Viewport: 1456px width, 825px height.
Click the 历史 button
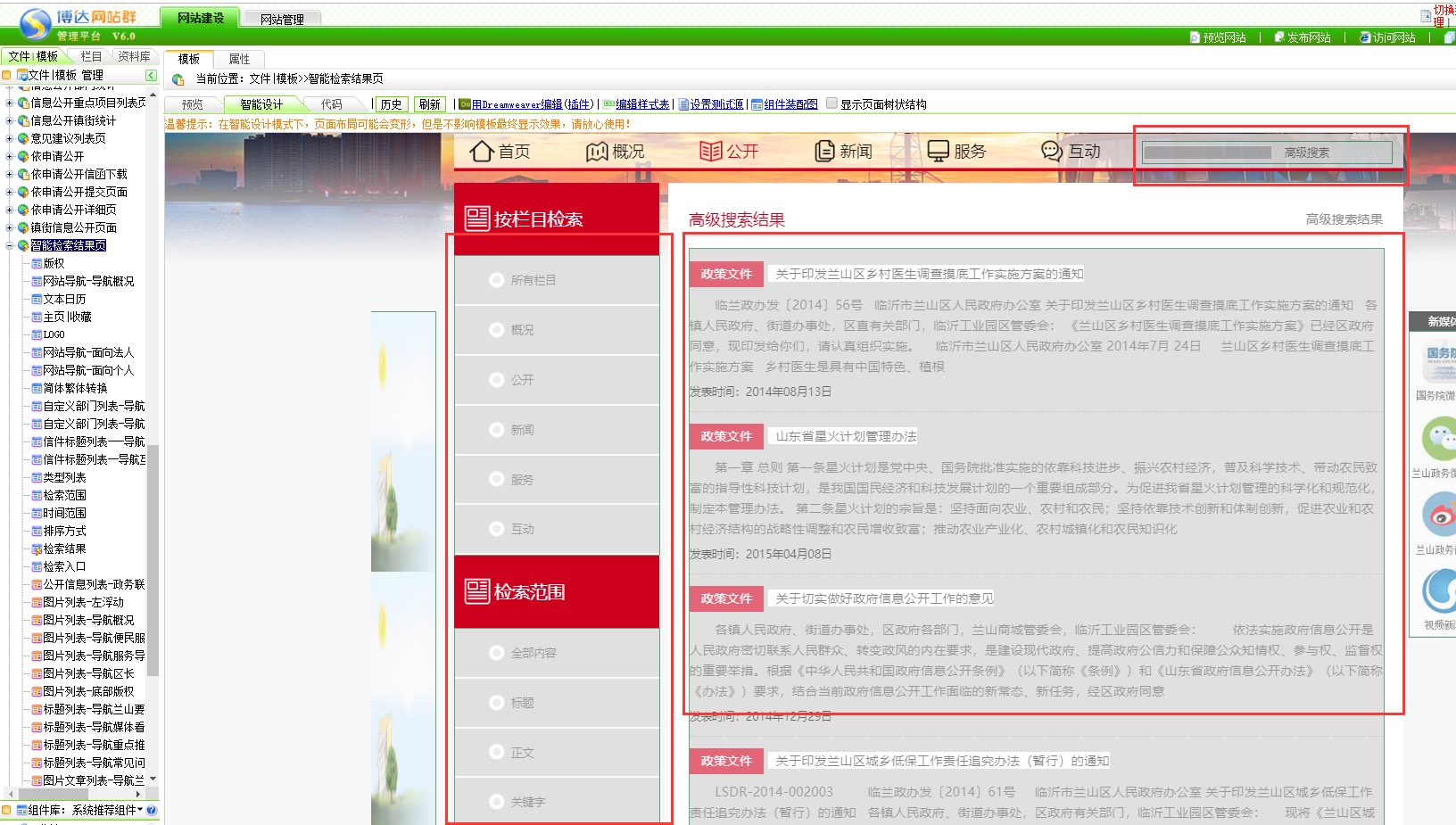[391, 104]
